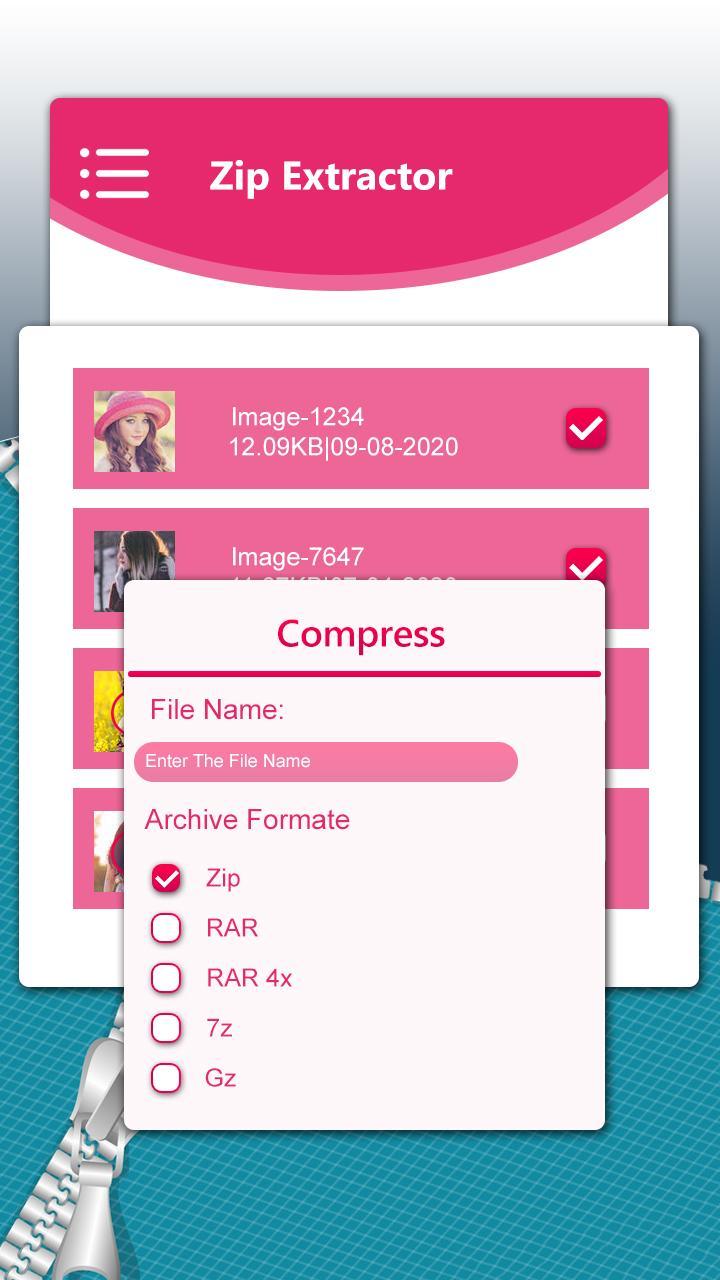The height and width of the screenshot is (1280, 720).
Task: Click the RAR 4x label text
Action: [x=249, y=978]
